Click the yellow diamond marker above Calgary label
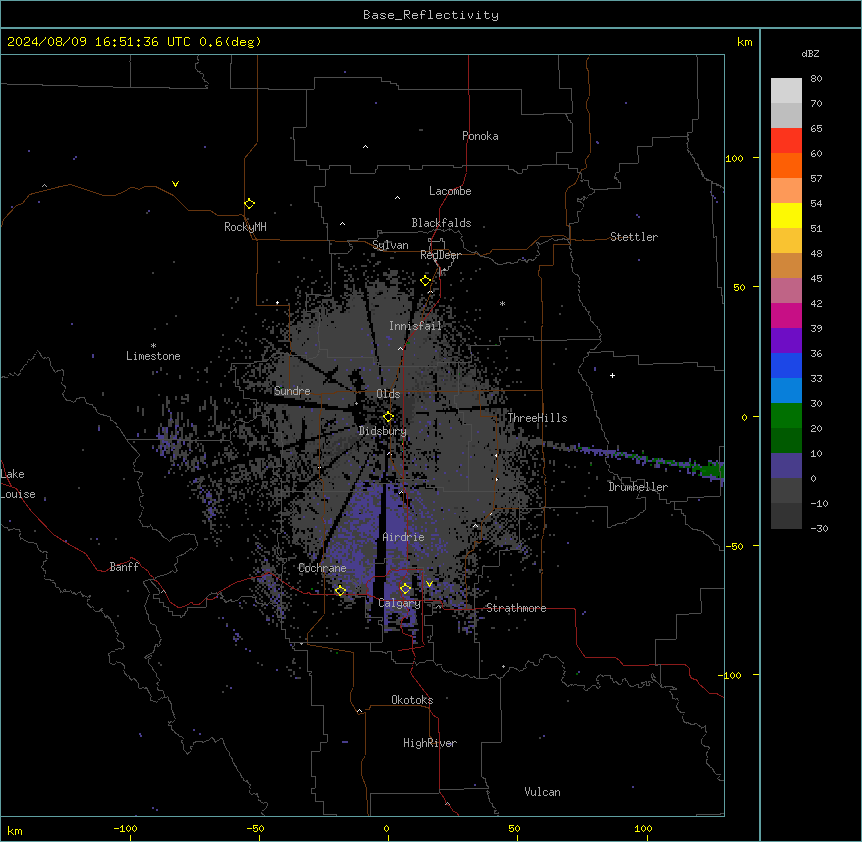Image resolution: width=862 pixels, height=842 pixels. click(x=405, y=589)
